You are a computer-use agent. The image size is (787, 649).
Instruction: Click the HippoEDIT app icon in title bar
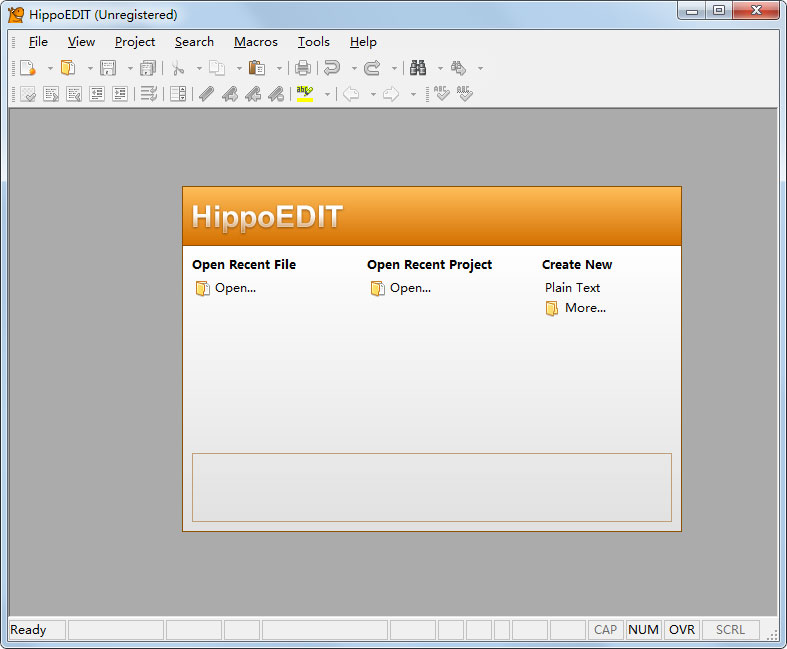(16, 15)
